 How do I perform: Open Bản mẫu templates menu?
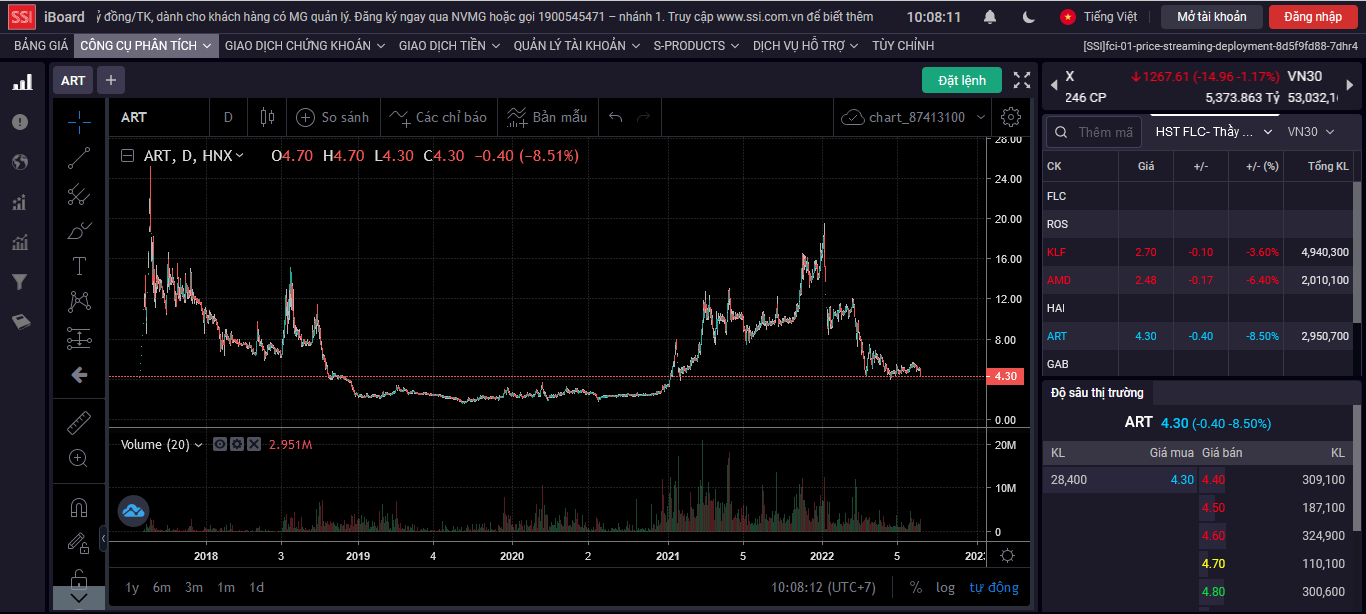(x=547, y=117)
